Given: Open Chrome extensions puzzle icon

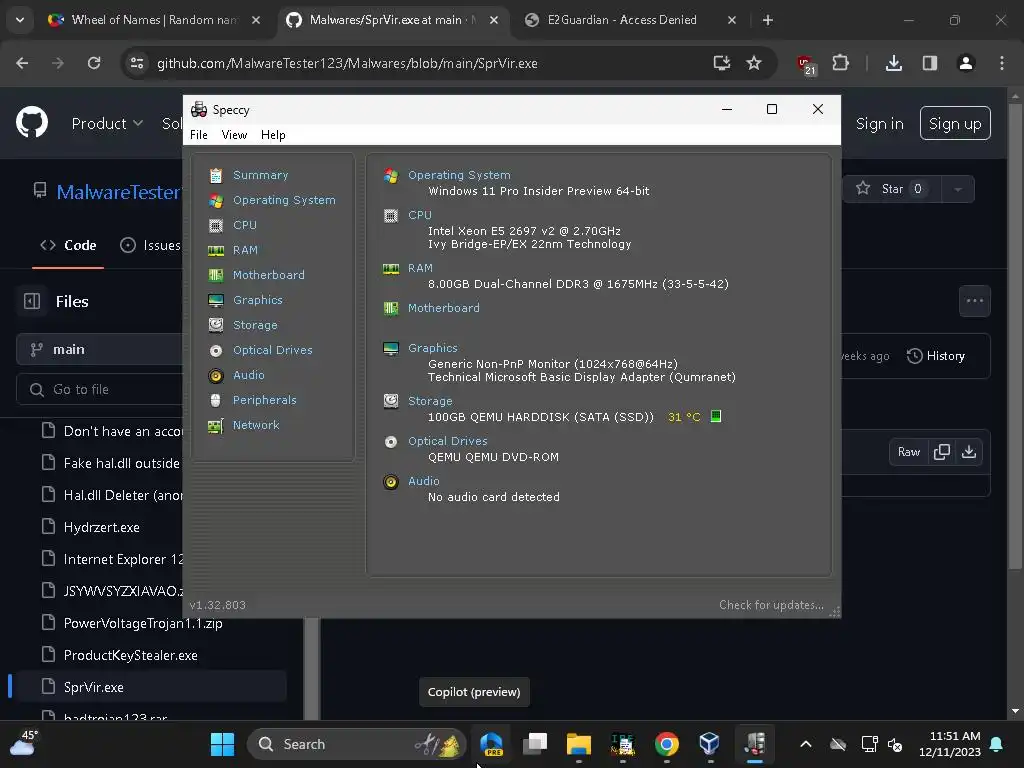Looking at the screenshot, I should pyautogui.click(x=840, y=63).
